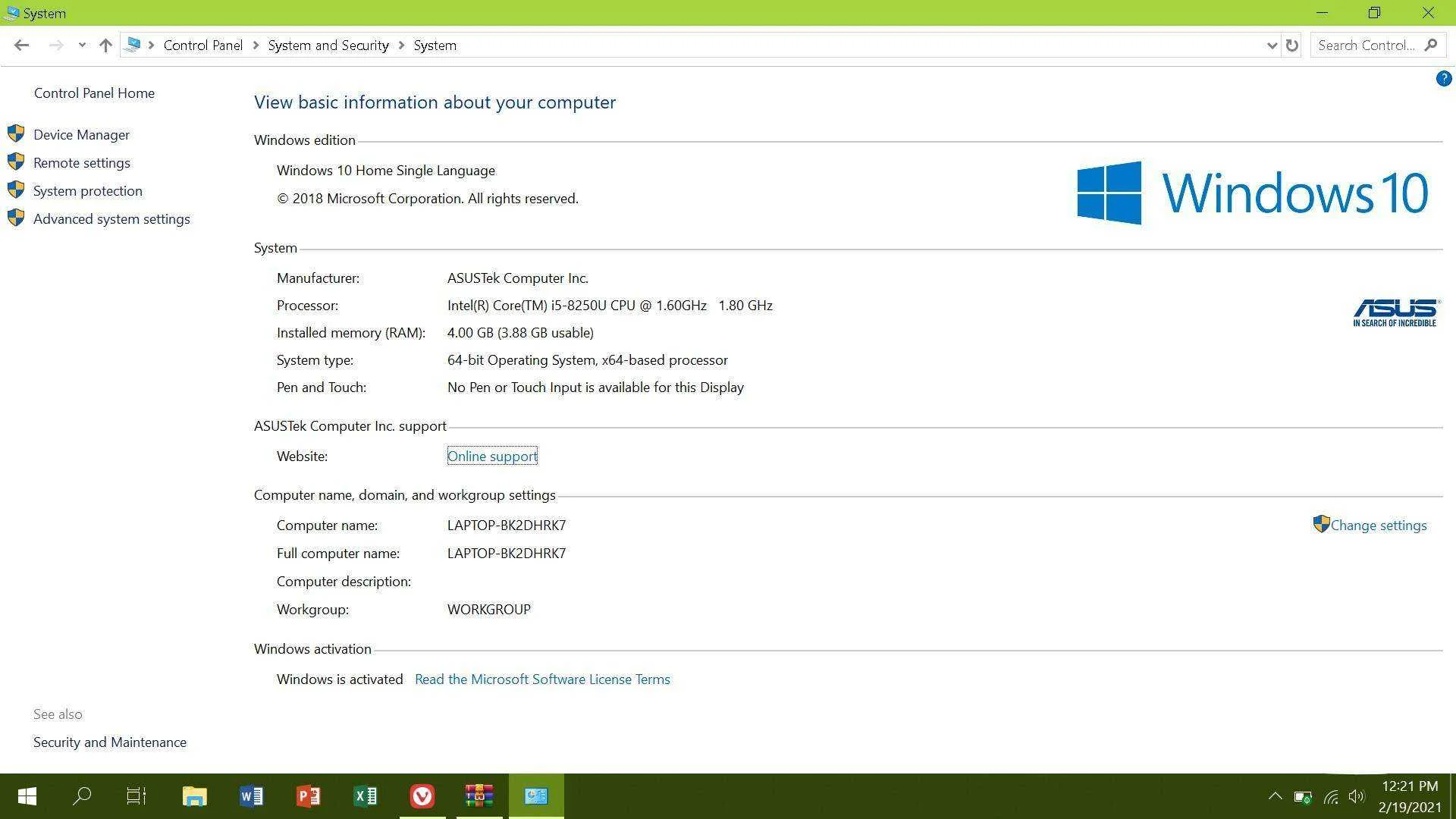Open volume speaker tray icon
The height and width of the screenshot is (819, 1456).
click(1357, 797)
